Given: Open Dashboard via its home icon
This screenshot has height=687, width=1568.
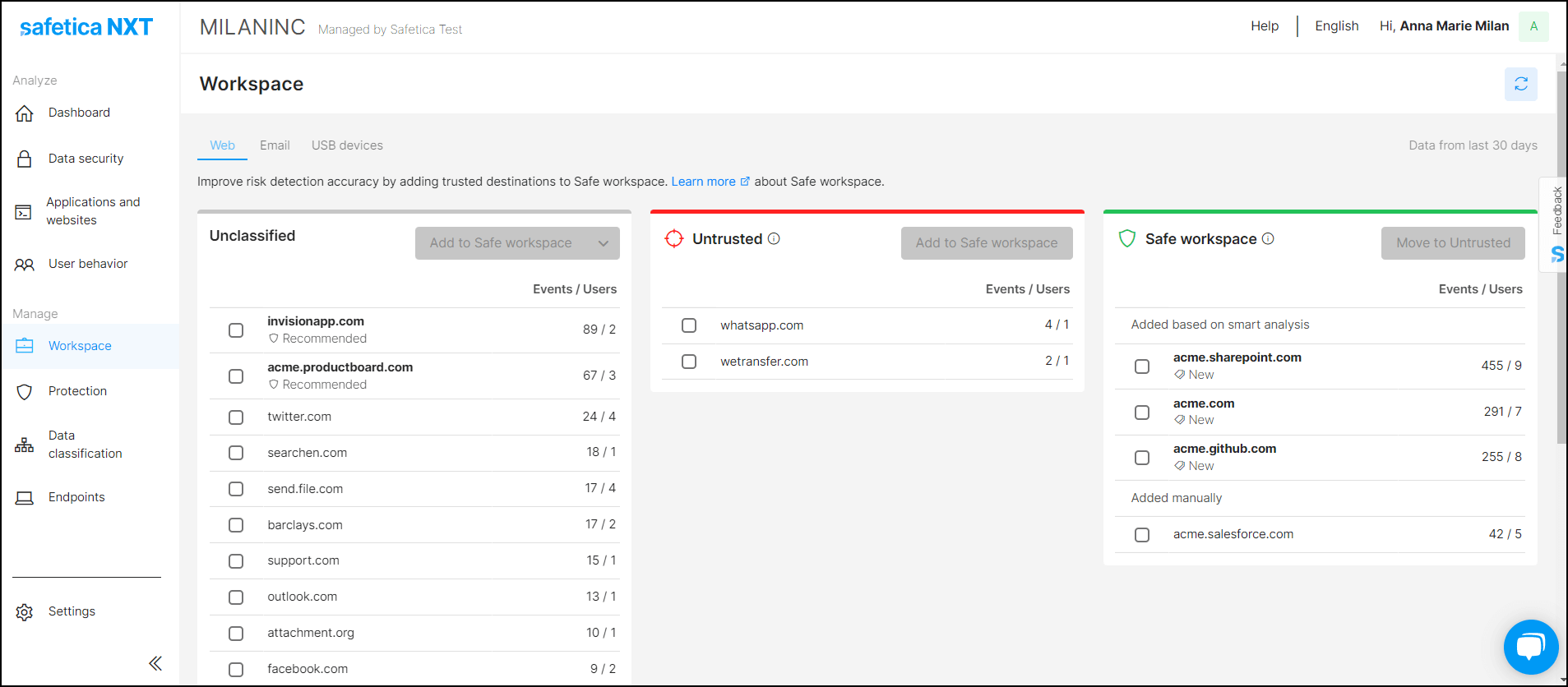Looking at the screenshot, I should [x=25, y=113].
